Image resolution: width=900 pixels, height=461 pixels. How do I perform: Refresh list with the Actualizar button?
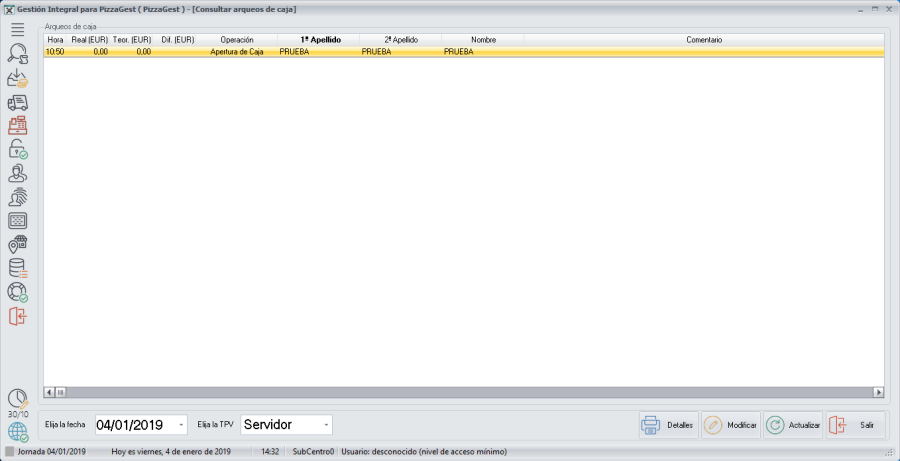click(793, 425)
